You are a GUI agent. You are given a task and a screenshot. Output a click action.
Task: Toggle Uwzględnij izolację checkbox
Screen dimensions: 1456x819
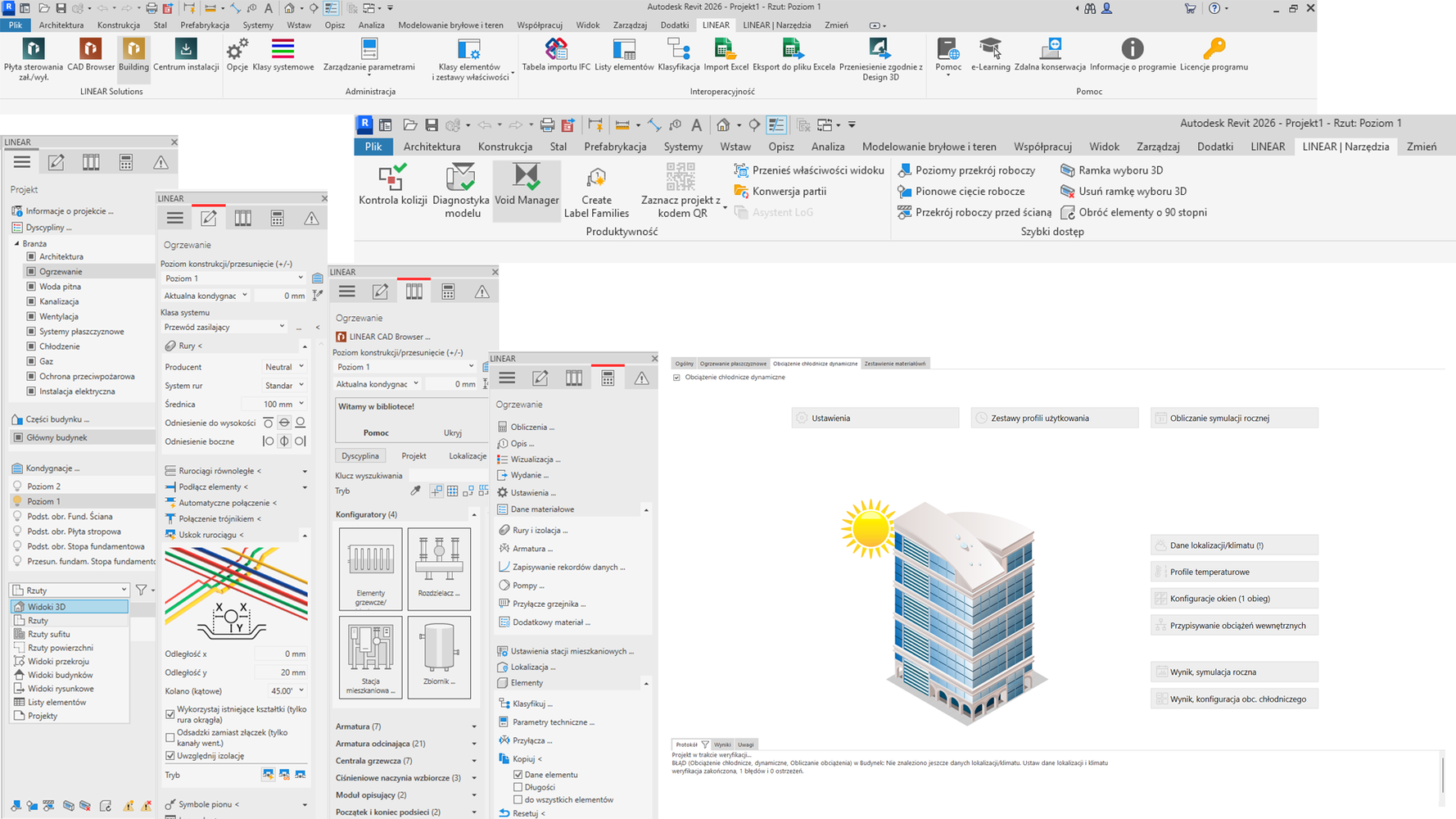click(170, 756)
